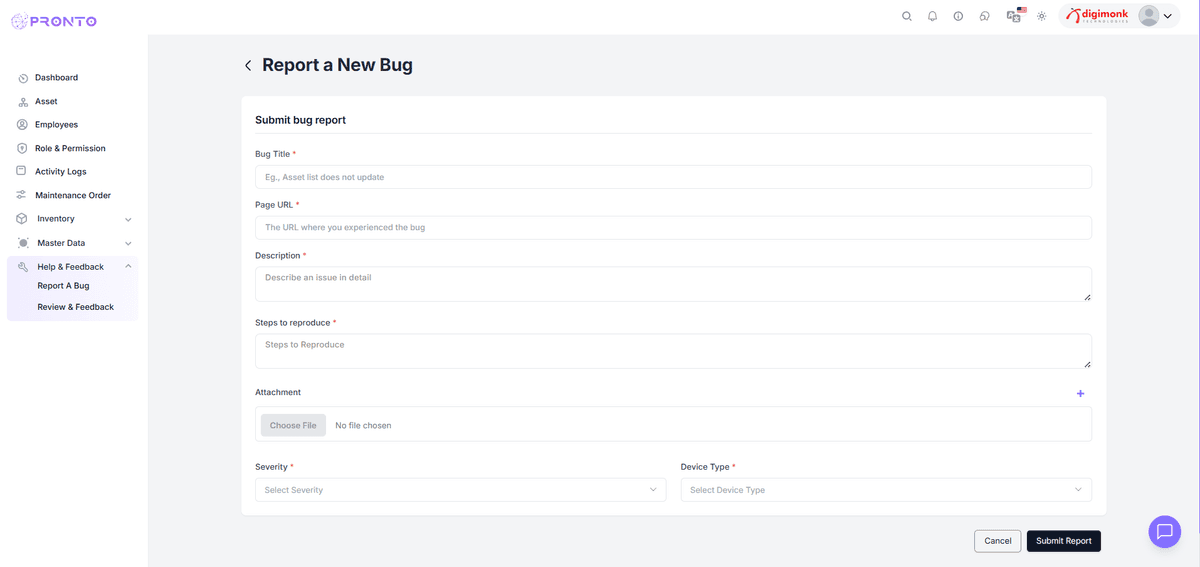Open the headset support icon
The height and width of the screenshot is (567, 1200).
pos(985,16)
